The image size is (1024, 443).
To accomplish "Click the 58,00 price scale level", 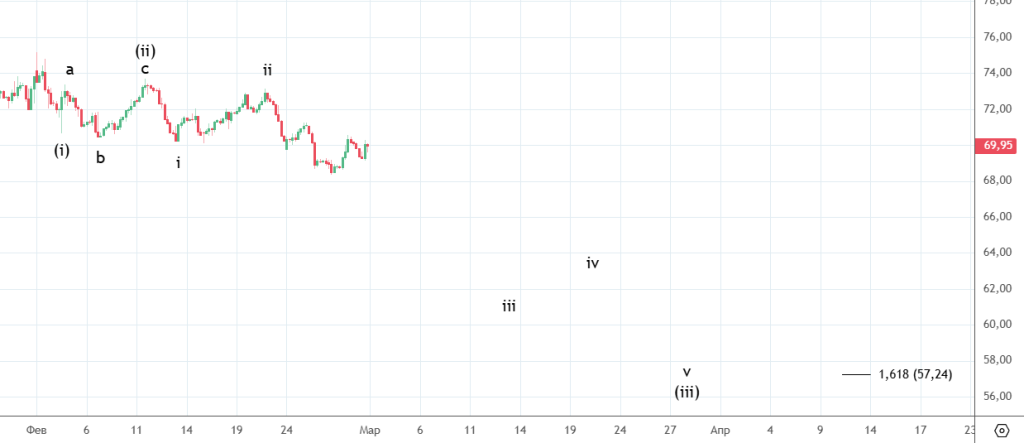I will [997, 360].
